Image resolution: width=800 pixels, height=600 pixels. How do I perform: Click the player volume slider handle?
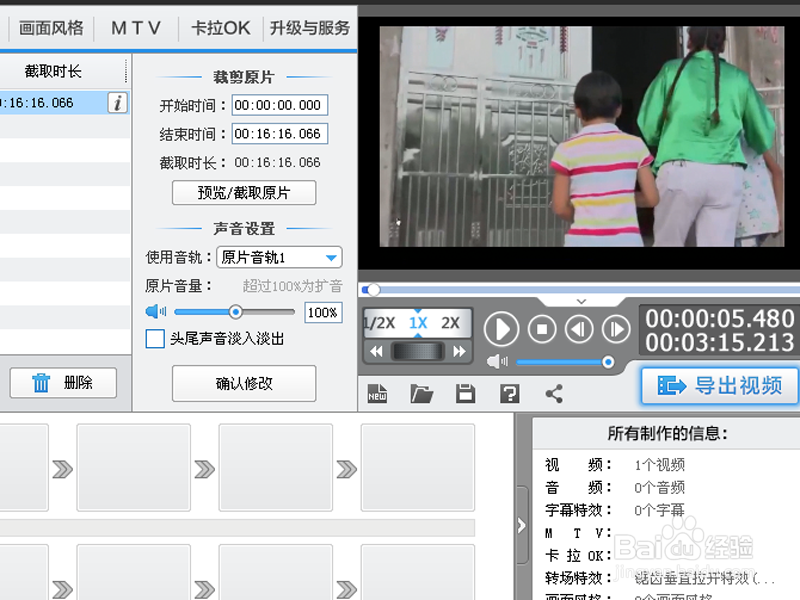[x=608, y=362]
